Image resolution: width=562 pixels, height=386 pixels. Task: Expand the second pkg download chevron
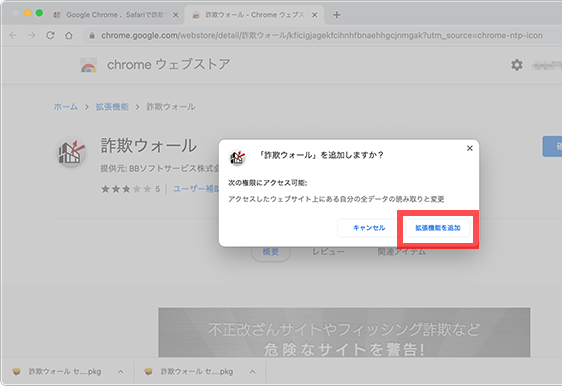tap(253, 372)
